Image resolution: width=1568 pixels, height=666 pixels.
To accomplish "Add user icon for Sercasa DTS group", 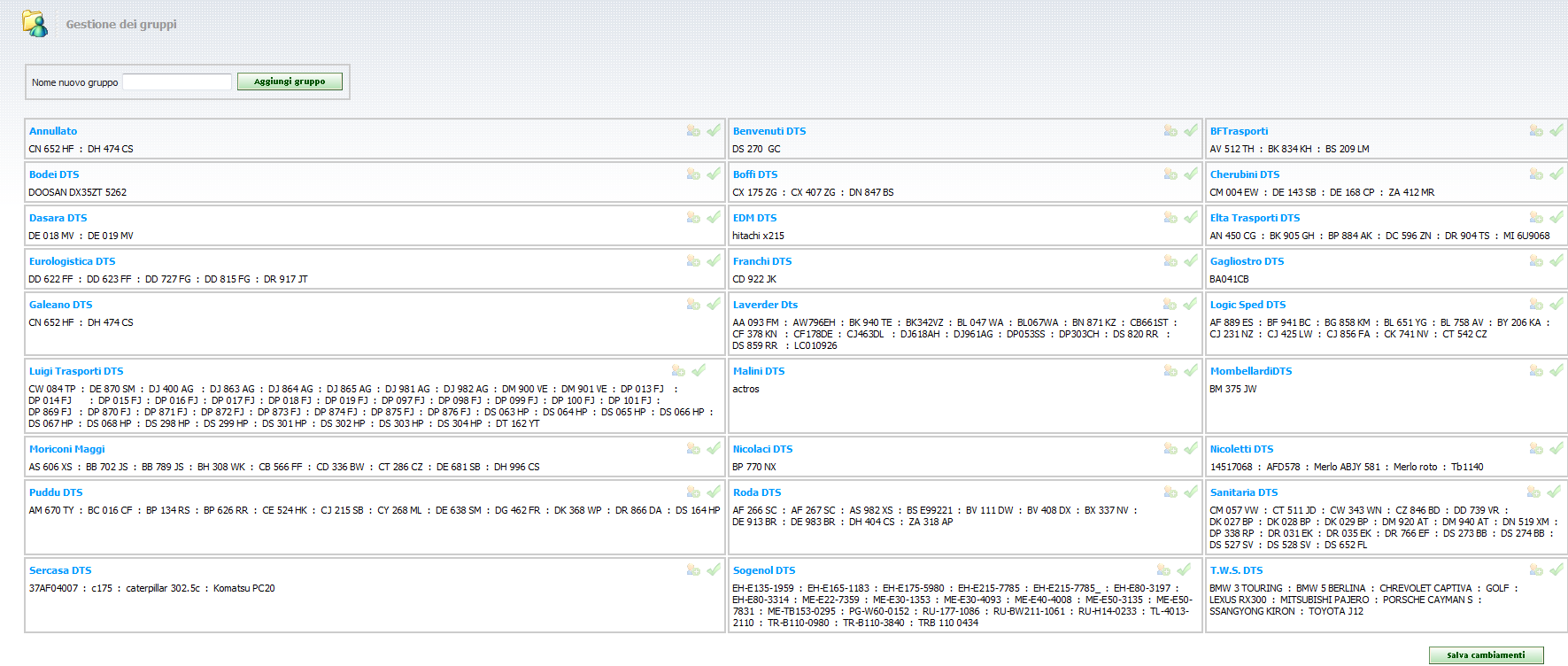I will click(x=693, y=569).
